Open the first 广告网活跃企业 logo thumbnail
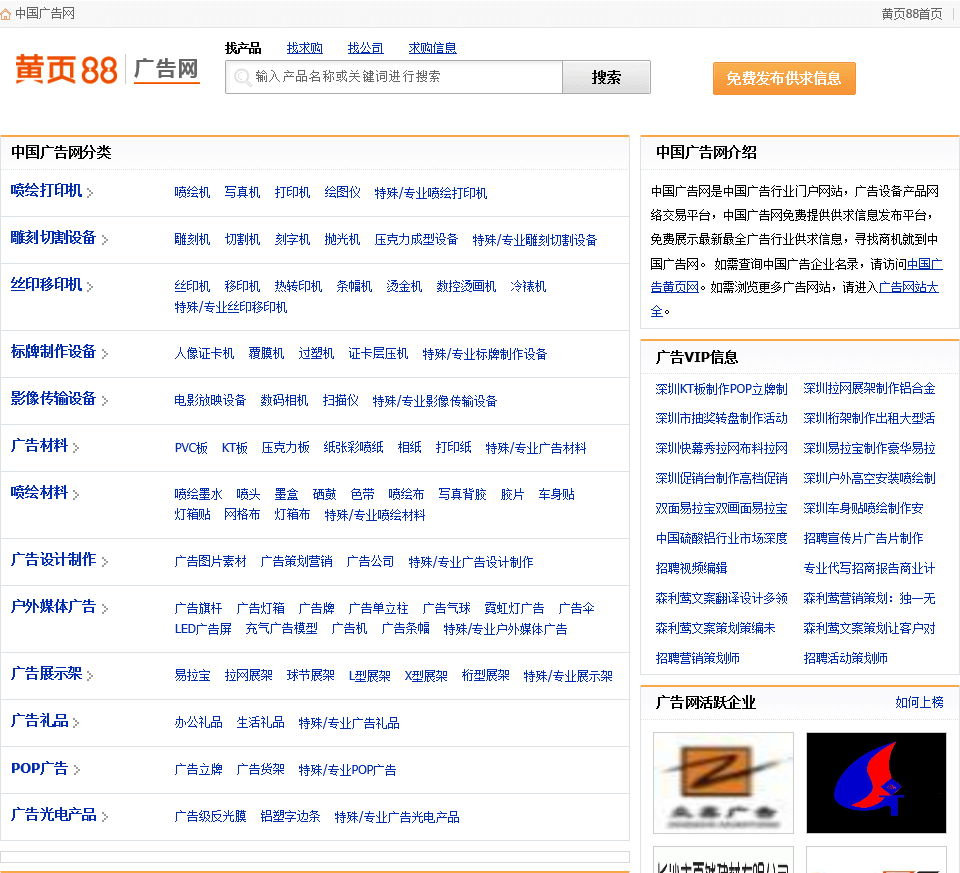The height and width of the screenshot is (873, 960). point(723,782)
